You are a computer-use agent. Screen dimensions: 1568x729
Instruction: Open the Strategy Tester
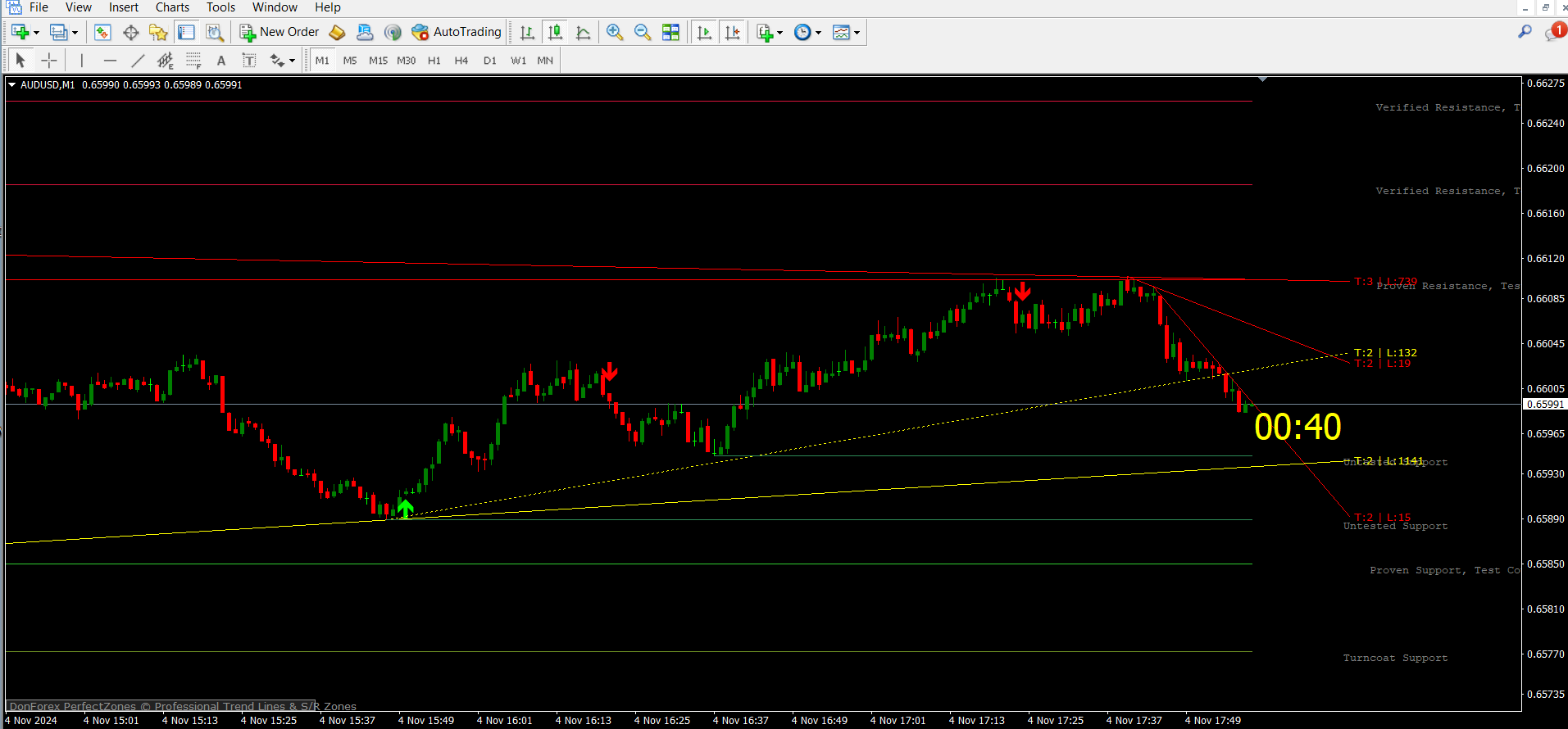coord(215,32)
